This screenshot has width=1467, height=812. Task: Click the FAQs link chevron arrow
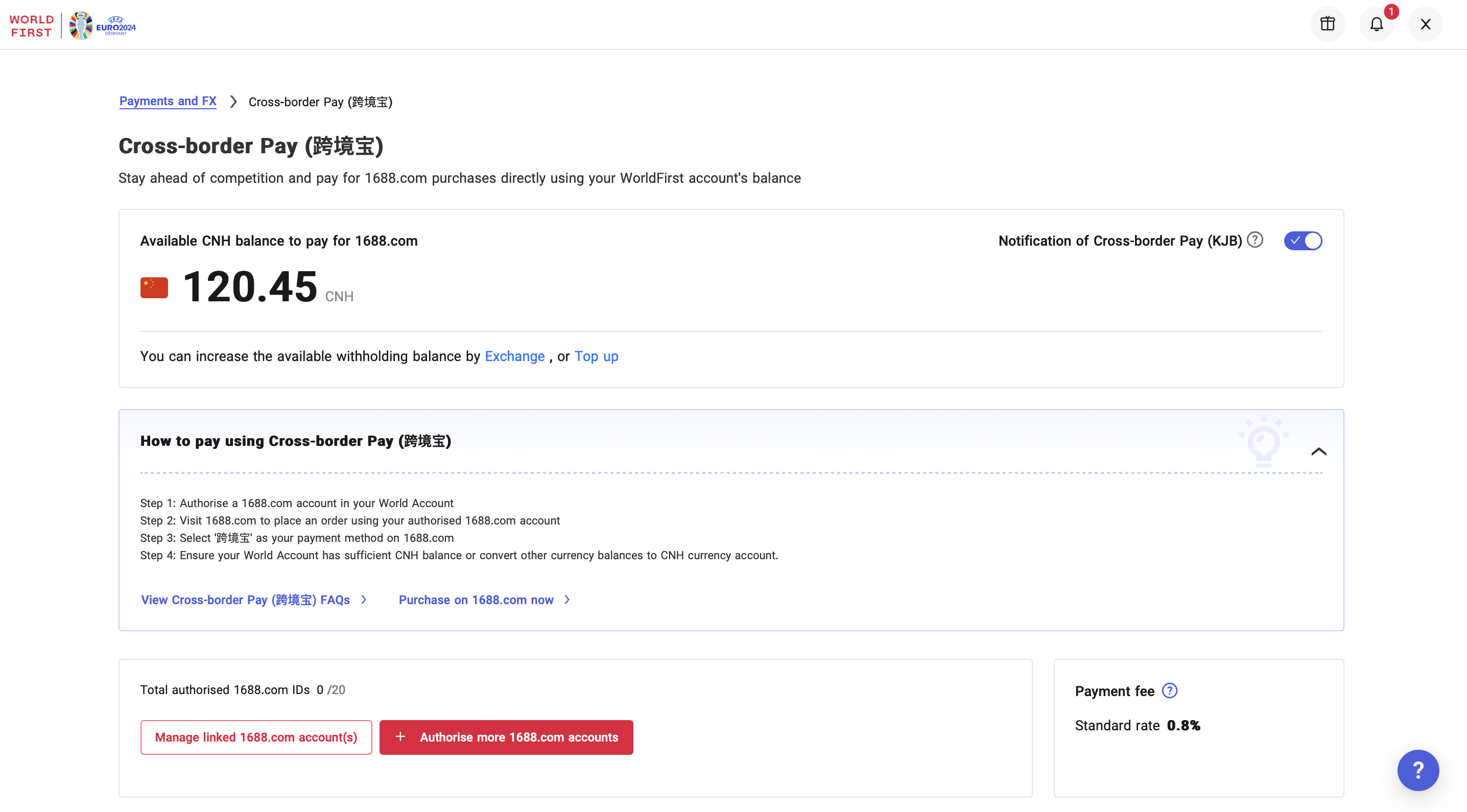[364, 600]
